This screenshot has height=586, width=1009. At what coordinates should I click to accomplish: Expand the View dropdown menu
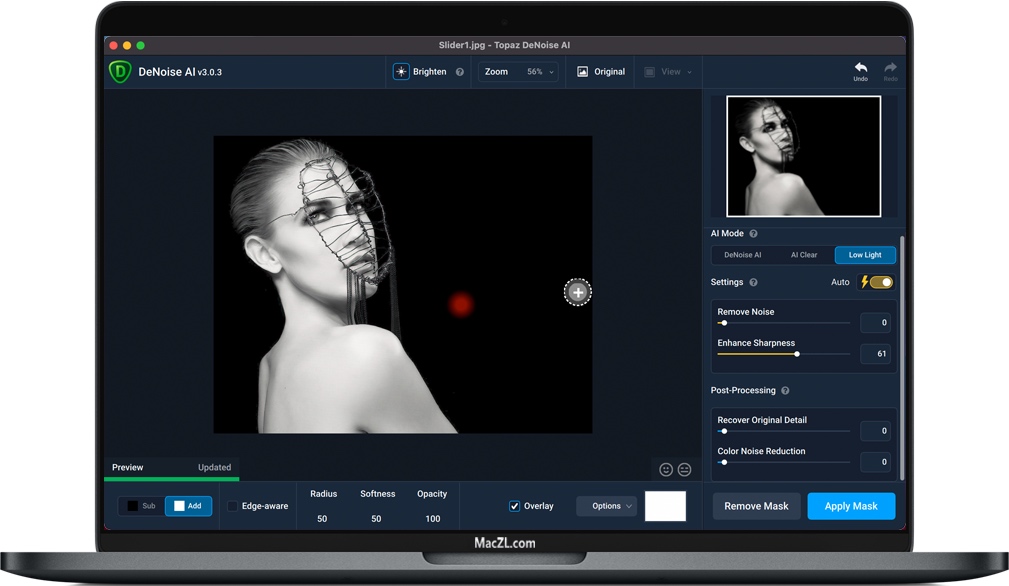[x=670, y=72]
